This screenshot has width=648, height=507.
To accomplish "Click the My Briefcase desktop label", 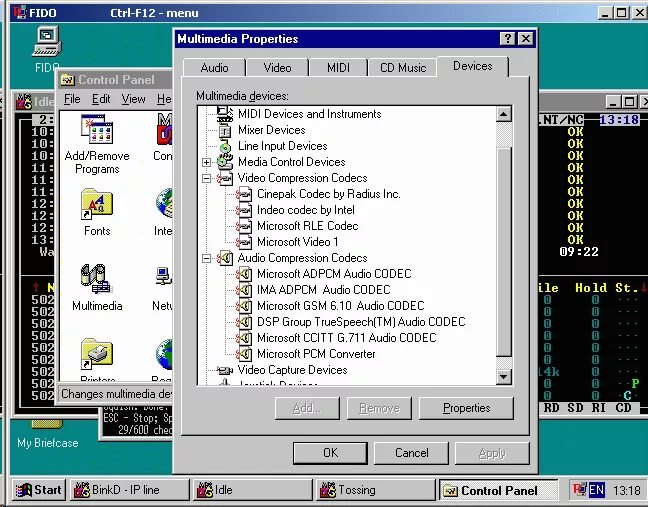I will (48, 443).
